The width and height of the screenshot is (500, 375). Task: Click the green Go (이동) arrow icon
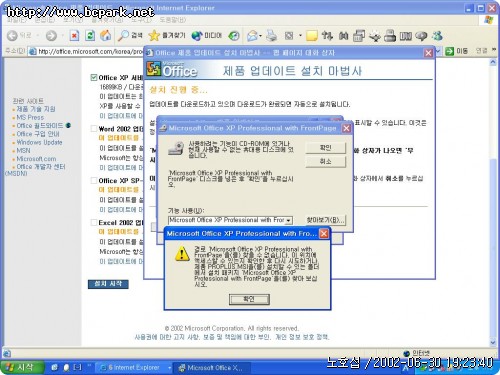450,51
